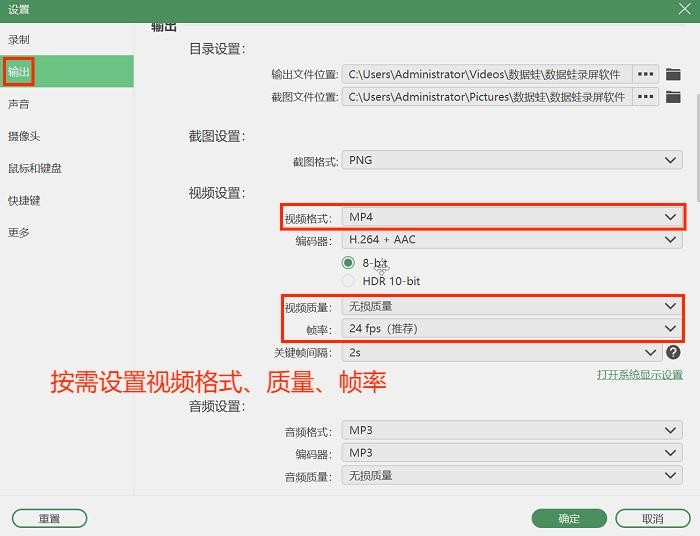The height and width of the screenshot is (536, 700).
Task: Open the output file location folder icon
Action: pos(673,74)
